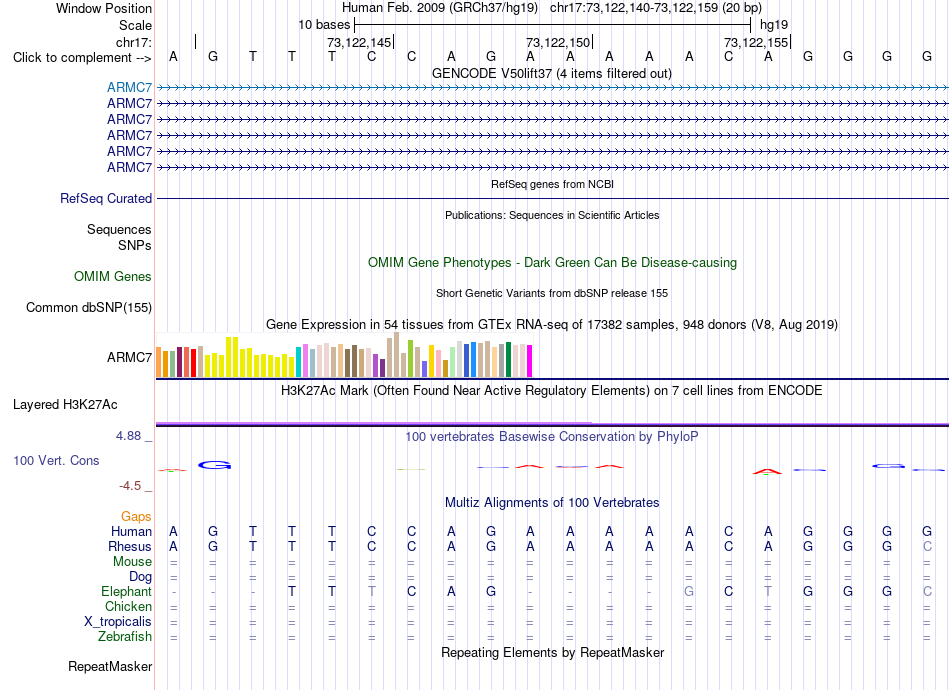The height and width of the screenshot is (690, 950).
Task: Click the GENCODE V50lift37 track title
Action: click(x=552, y=74)
